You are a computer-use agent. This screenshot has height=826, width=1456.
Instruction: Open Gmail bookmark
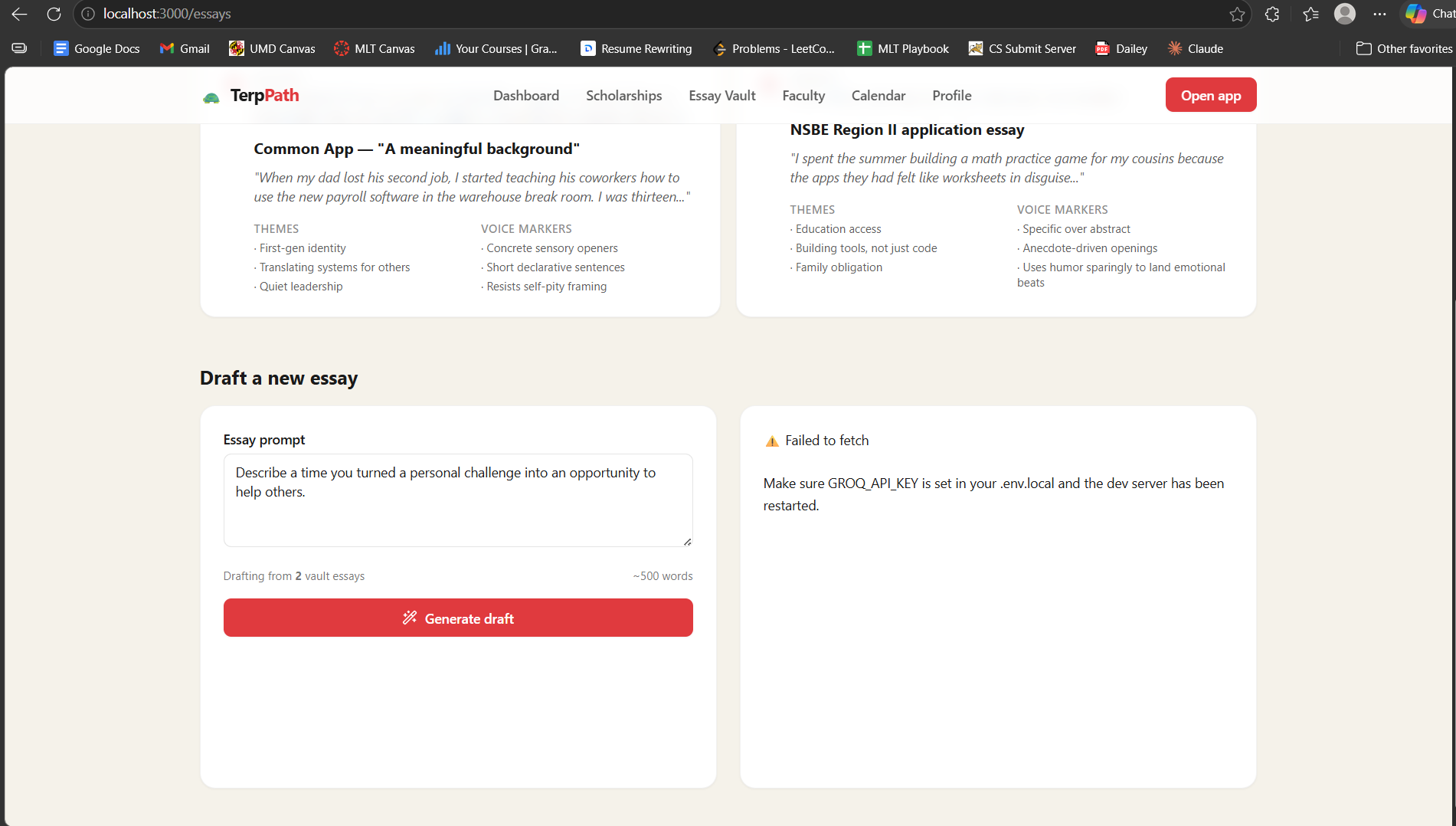185,48
